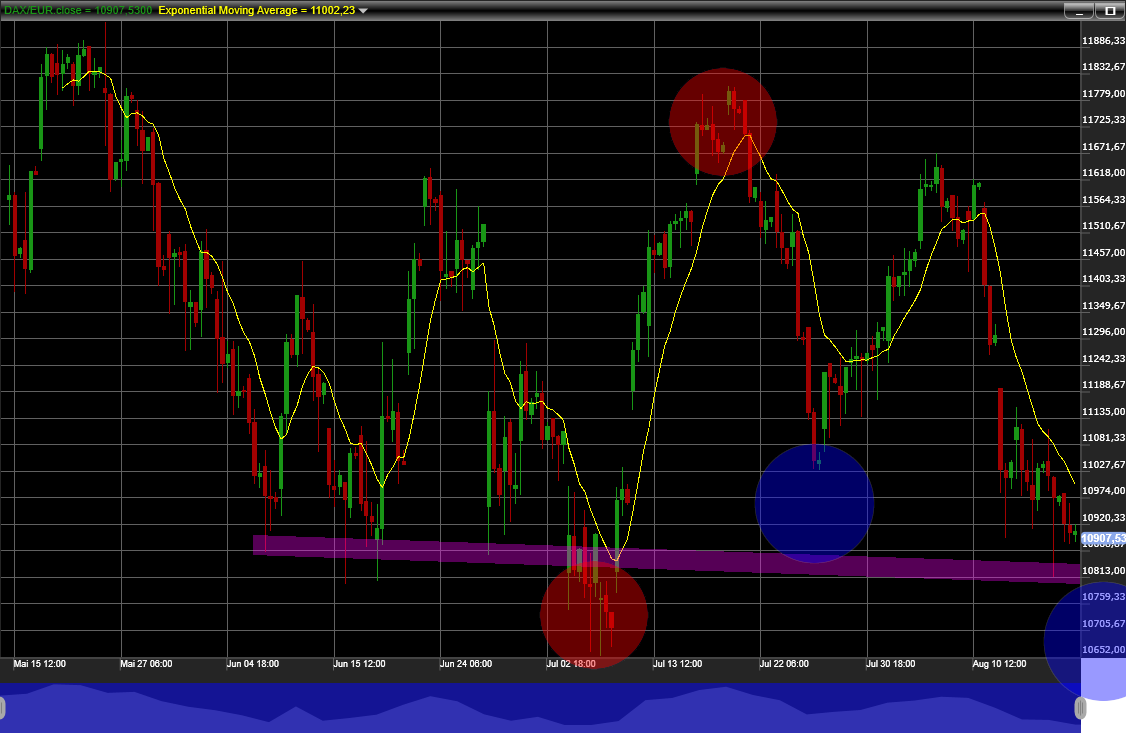Viewport: 1126px width, 733px height.
Task: Click the 10974,00 price axis label
Action: pos(1103,490)
